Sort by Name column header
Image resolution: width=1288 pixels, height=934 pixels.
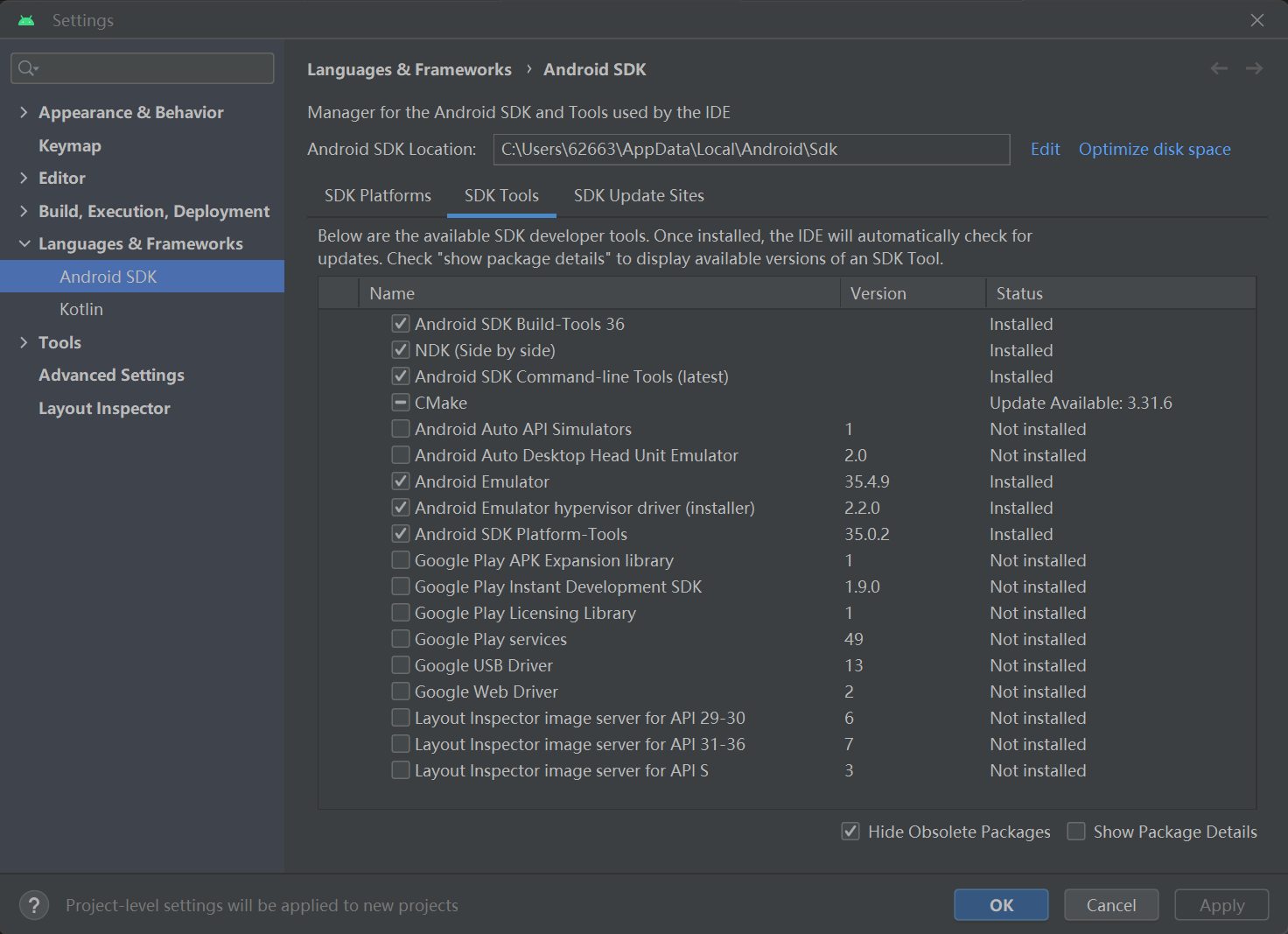click(x=599, y=293)
